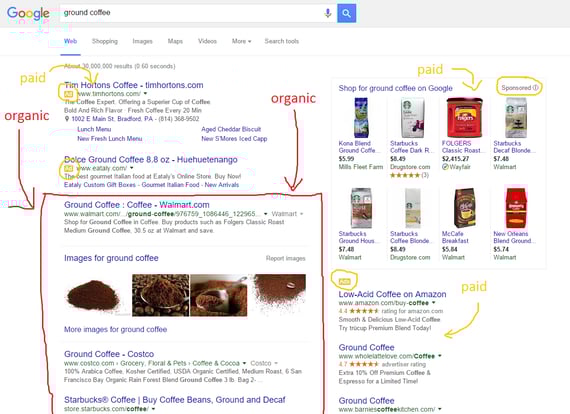Click the Google logo
Screen dimensions: 570x414
point(28,13)
